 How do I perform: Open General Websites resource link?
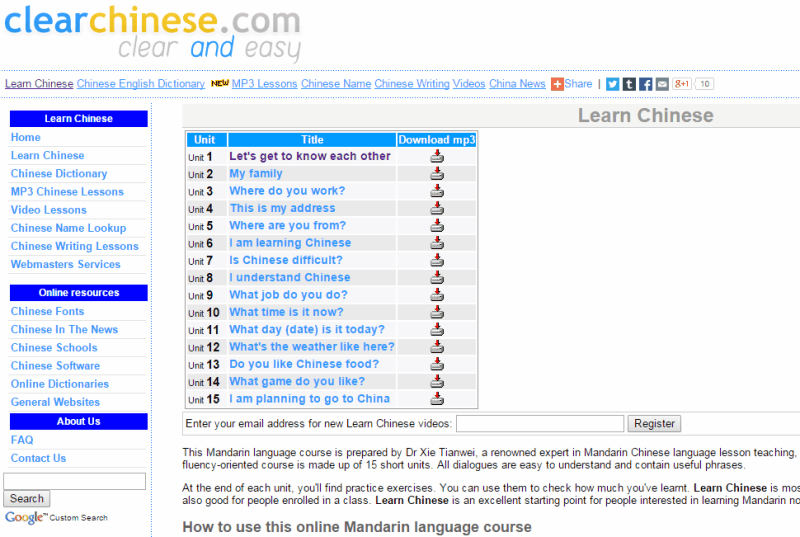[55, 402]
